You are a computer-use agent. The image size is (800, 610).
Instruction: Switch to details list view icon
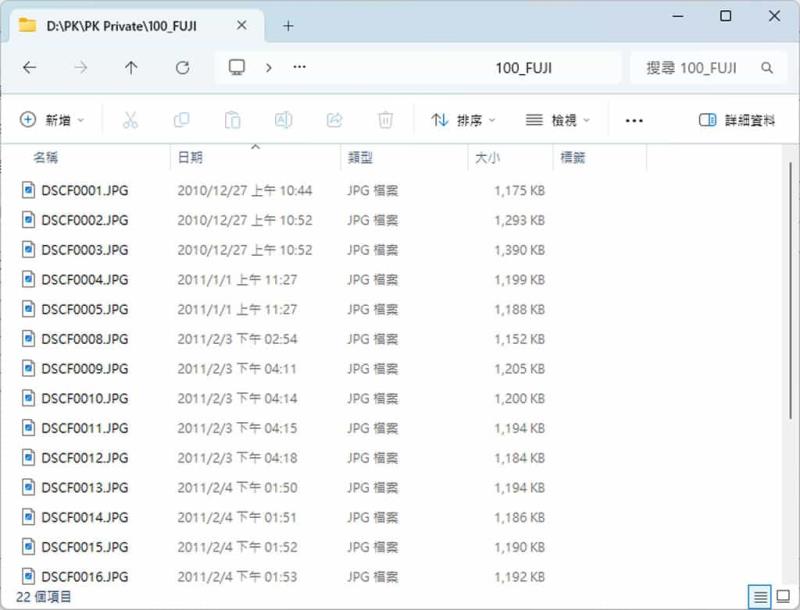(760, 596)
